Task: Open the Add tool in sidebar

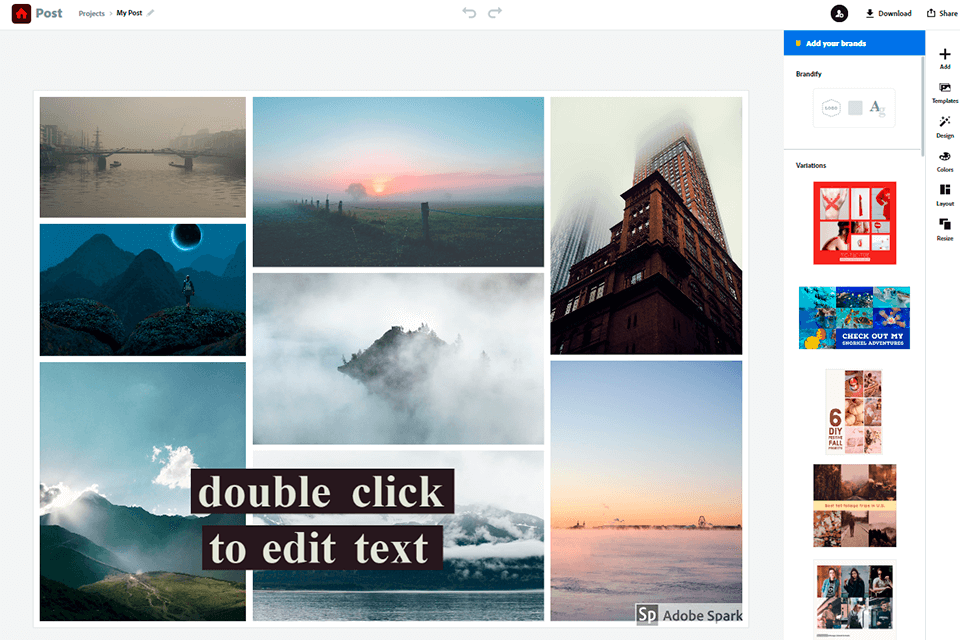Action: [945, 58]
